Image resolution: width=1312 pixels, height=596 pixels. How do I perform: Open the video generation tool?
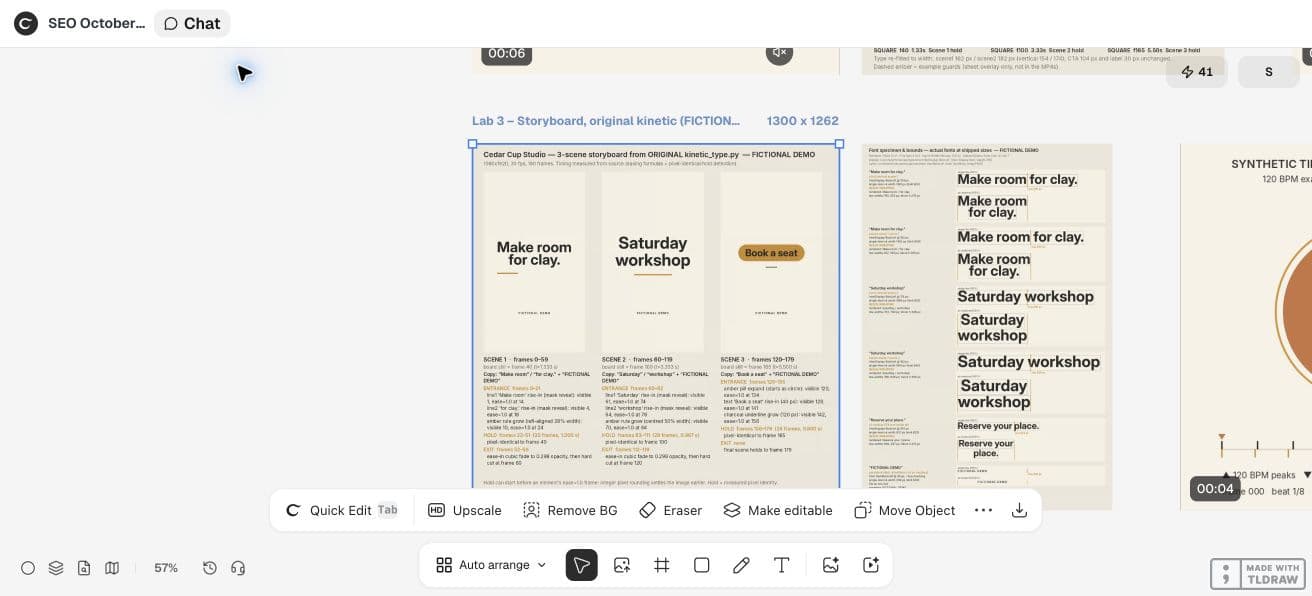click(870, 565)
